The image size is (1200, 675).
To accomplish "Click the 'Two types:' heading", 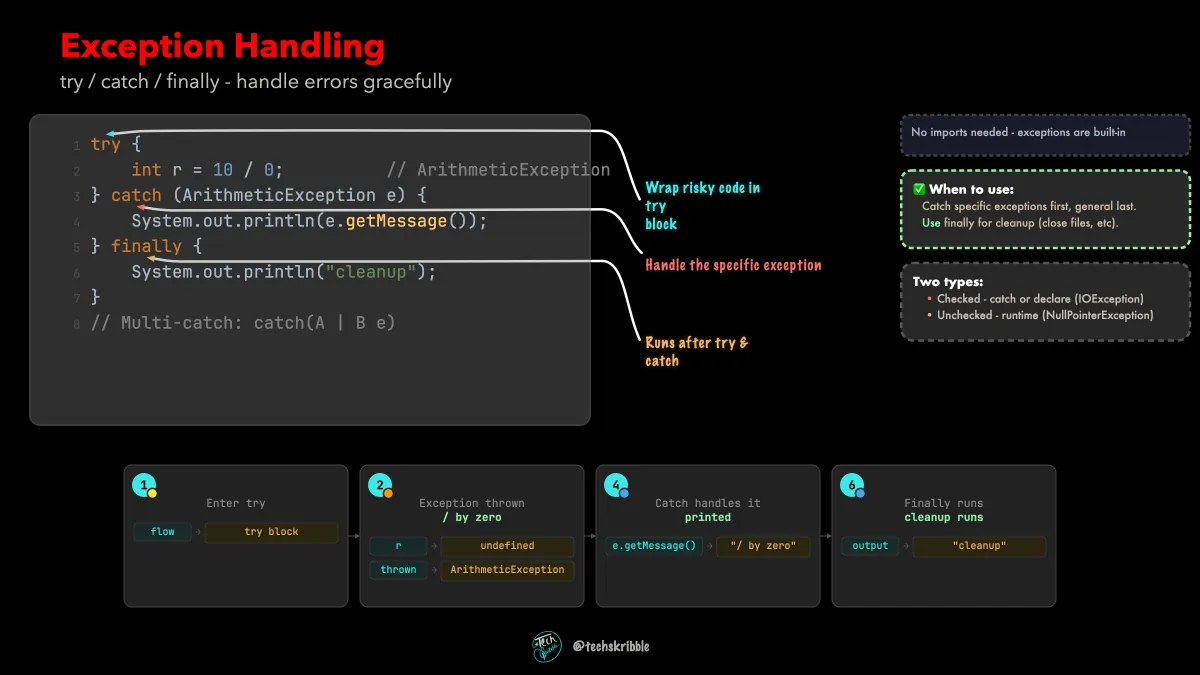I will point(947,282).
